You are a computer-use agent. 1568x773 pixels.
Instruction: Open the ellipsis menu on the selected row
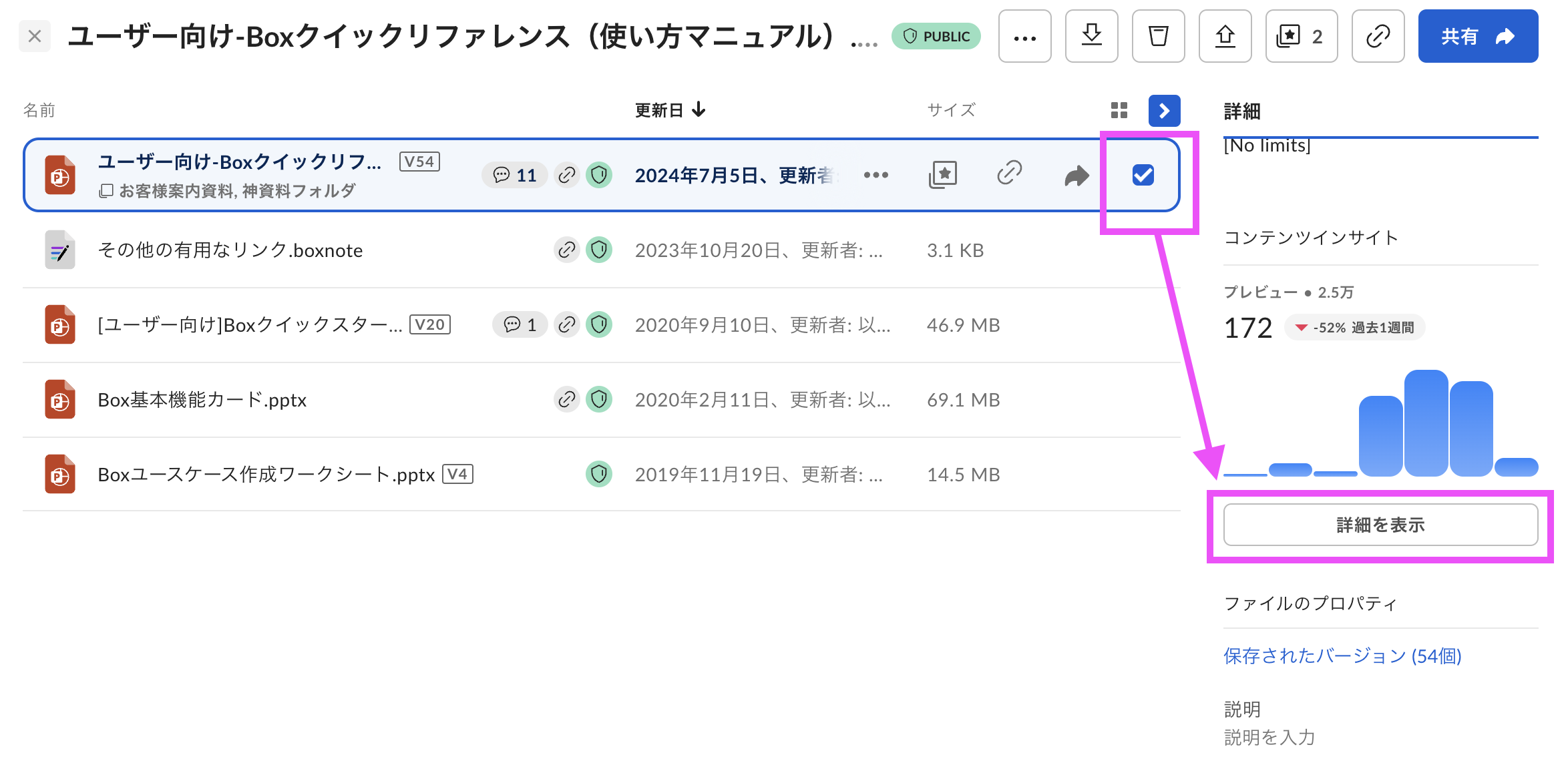point(875,175)
